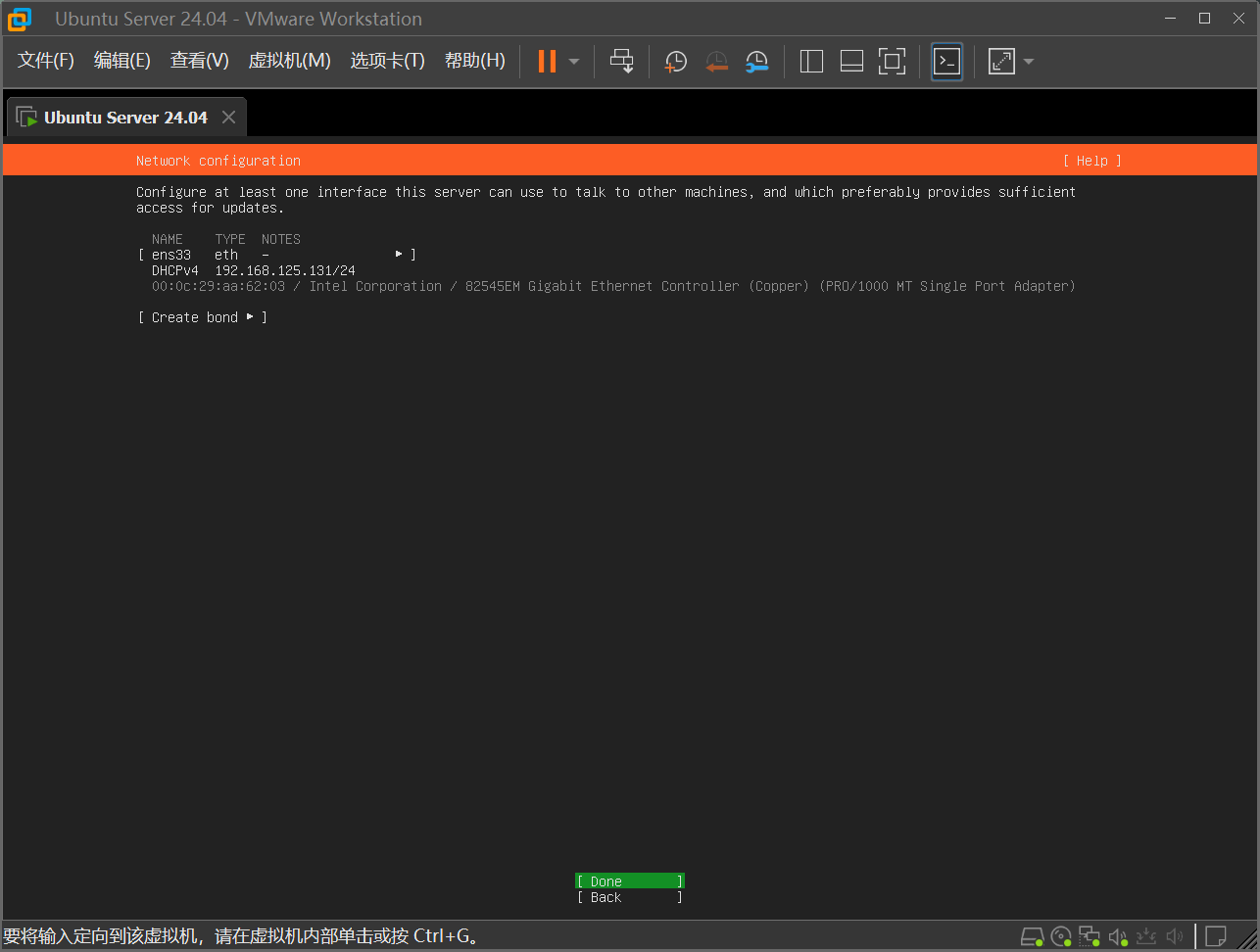1260x952 pixels.
Task: Click the CD/DVD drive status bar icon
Action: pos(1061,936)
